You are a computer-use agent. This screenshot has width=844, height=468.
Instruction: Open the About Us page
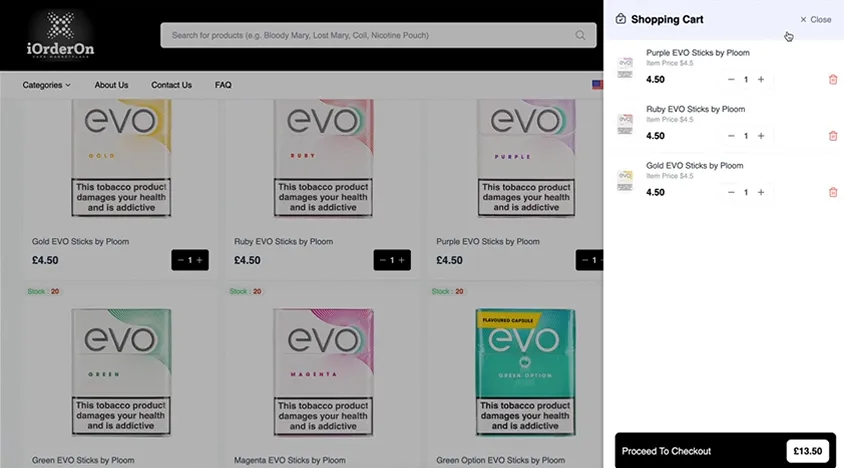pyautogui.click(x=111, y=85)
